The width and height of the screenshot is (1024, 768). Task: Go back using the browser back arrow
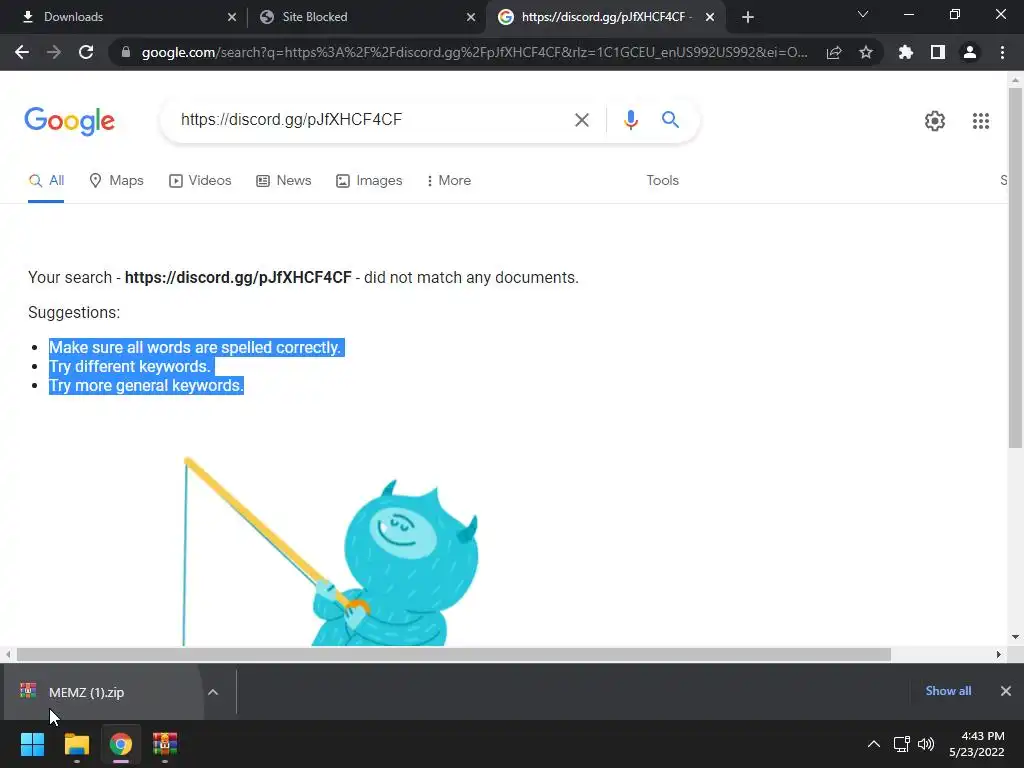coord(22,52)
